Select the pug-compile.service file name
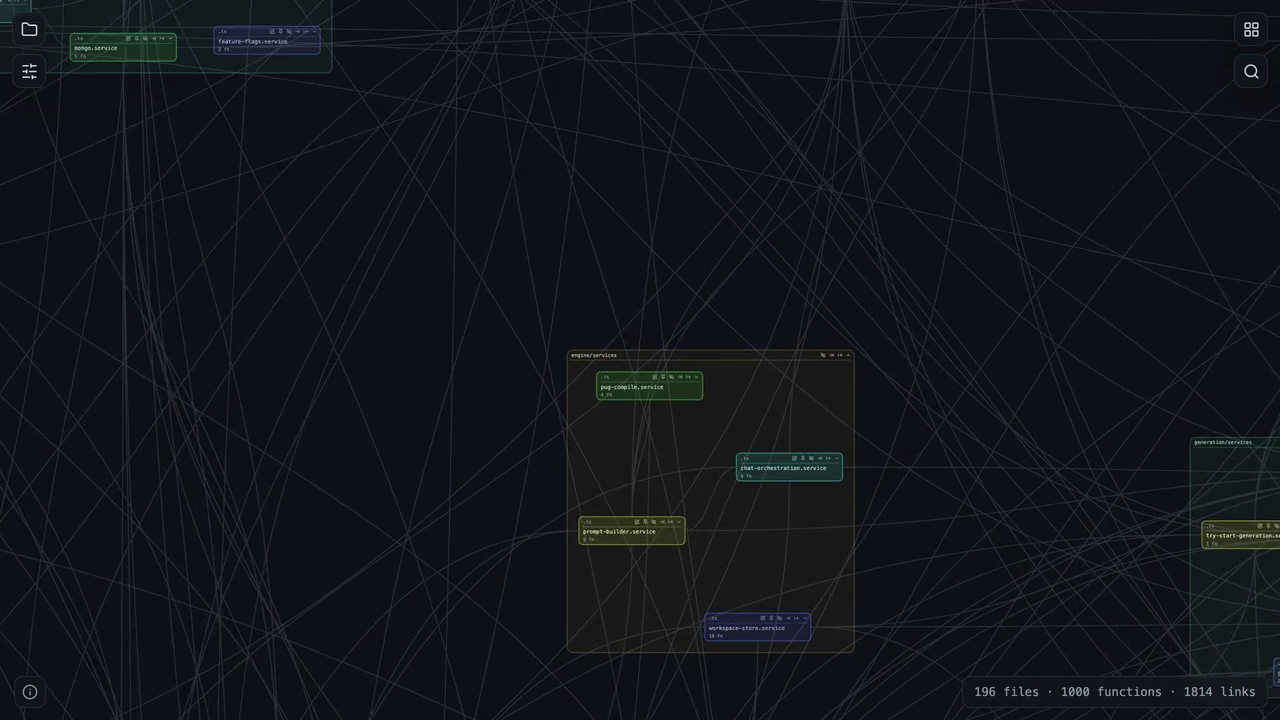Viewport: 1280px width, 720px height. pyautogui.click(x=632, y=387)
